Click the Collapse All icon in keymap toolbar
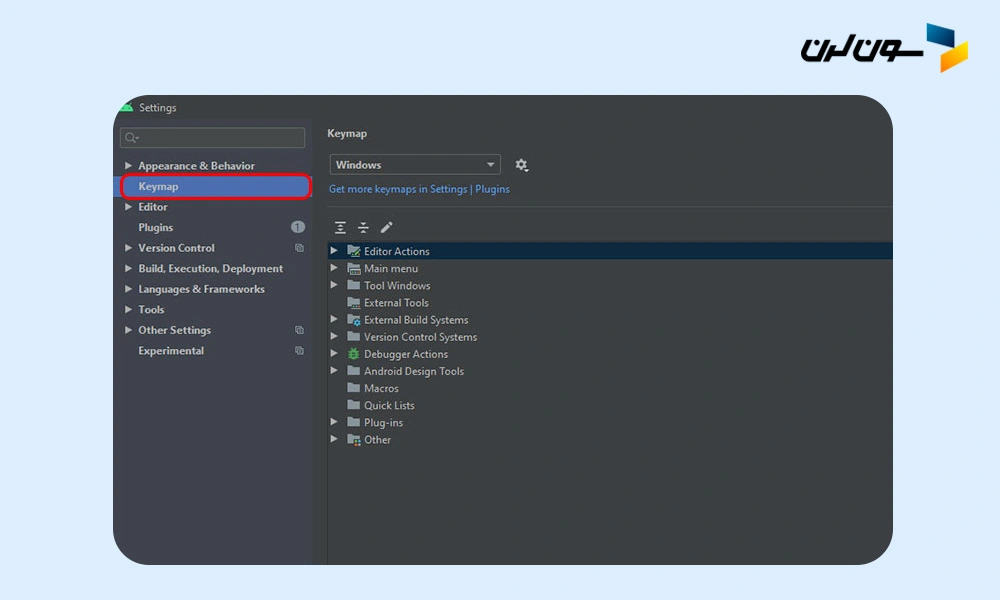Image resolution: width=1000 pixels, height=600 pixels. [363, 228]
